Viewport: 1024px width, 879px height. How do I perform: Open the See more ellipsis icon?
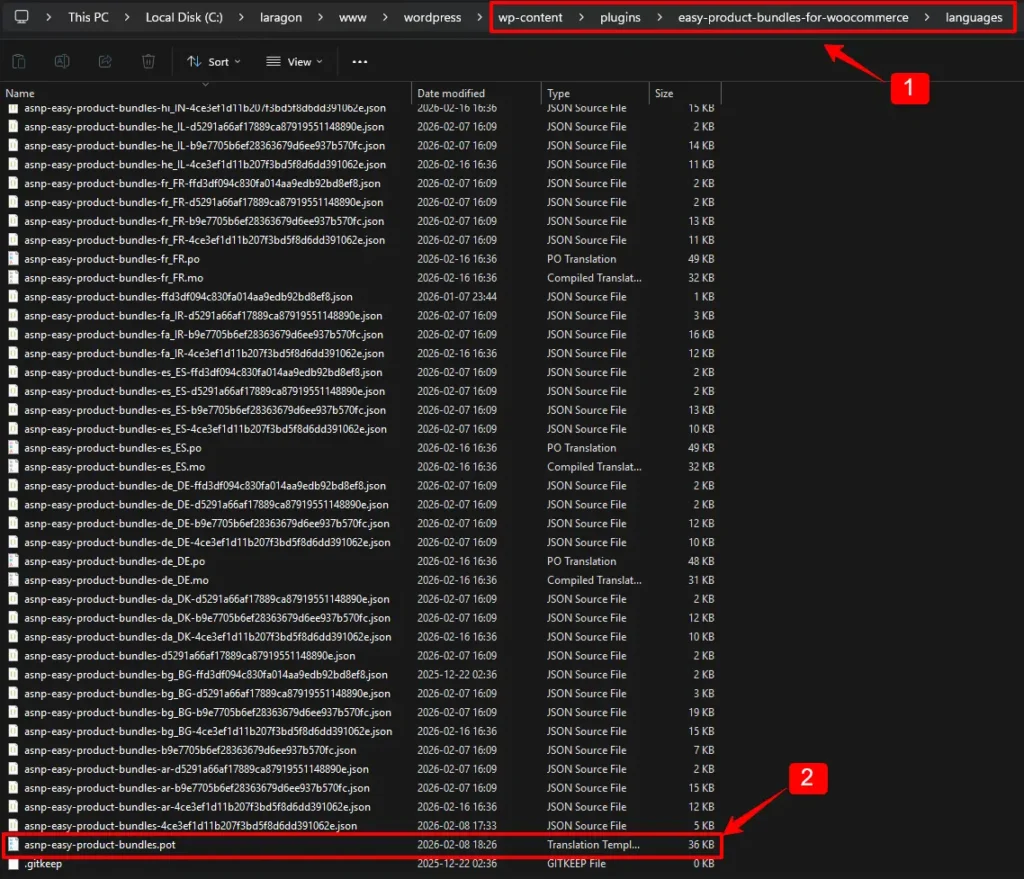[360, 61]
